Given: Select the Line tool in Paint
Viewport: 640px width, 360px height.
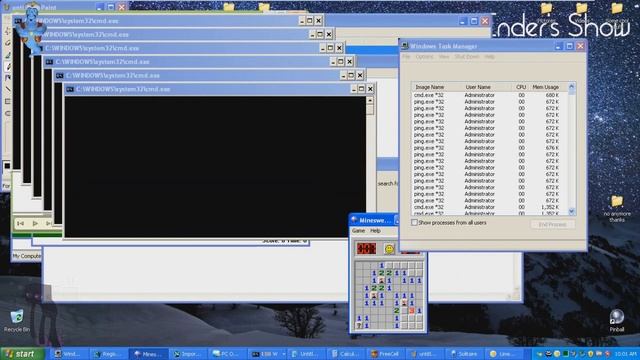Looking at the screenshot, I should (8, 89).
